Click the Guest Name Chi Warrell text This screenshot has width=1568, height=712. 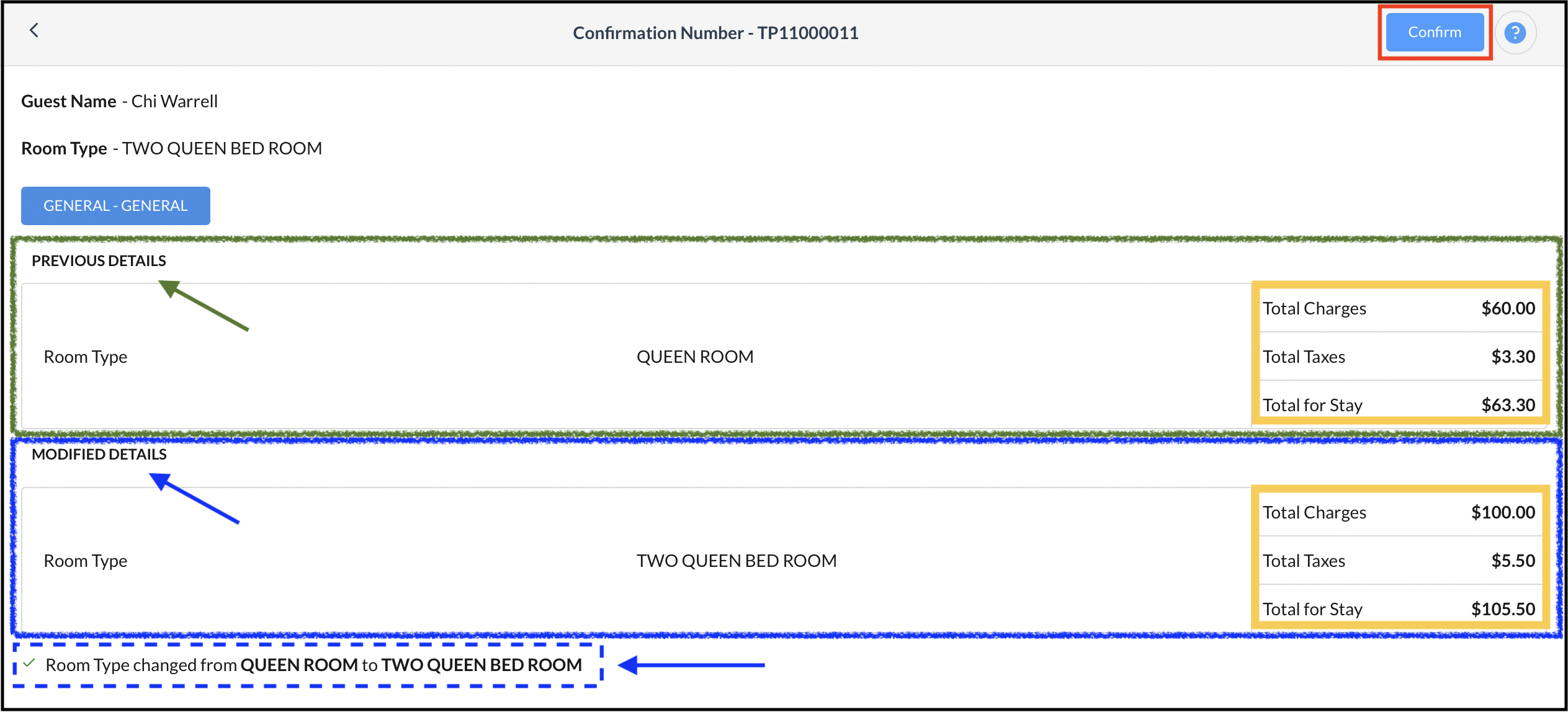pyautogui.click(x=119, y=101)
